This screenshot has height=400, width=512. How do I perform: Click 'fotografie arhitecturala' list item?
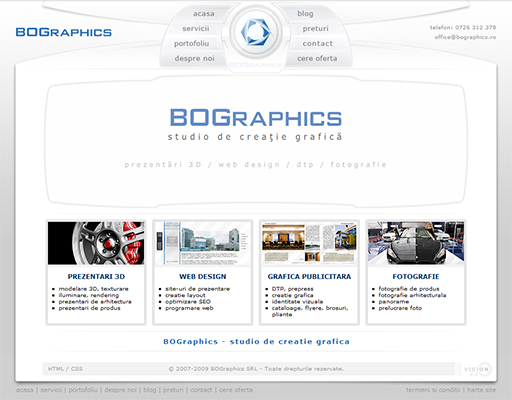(412, 295)
